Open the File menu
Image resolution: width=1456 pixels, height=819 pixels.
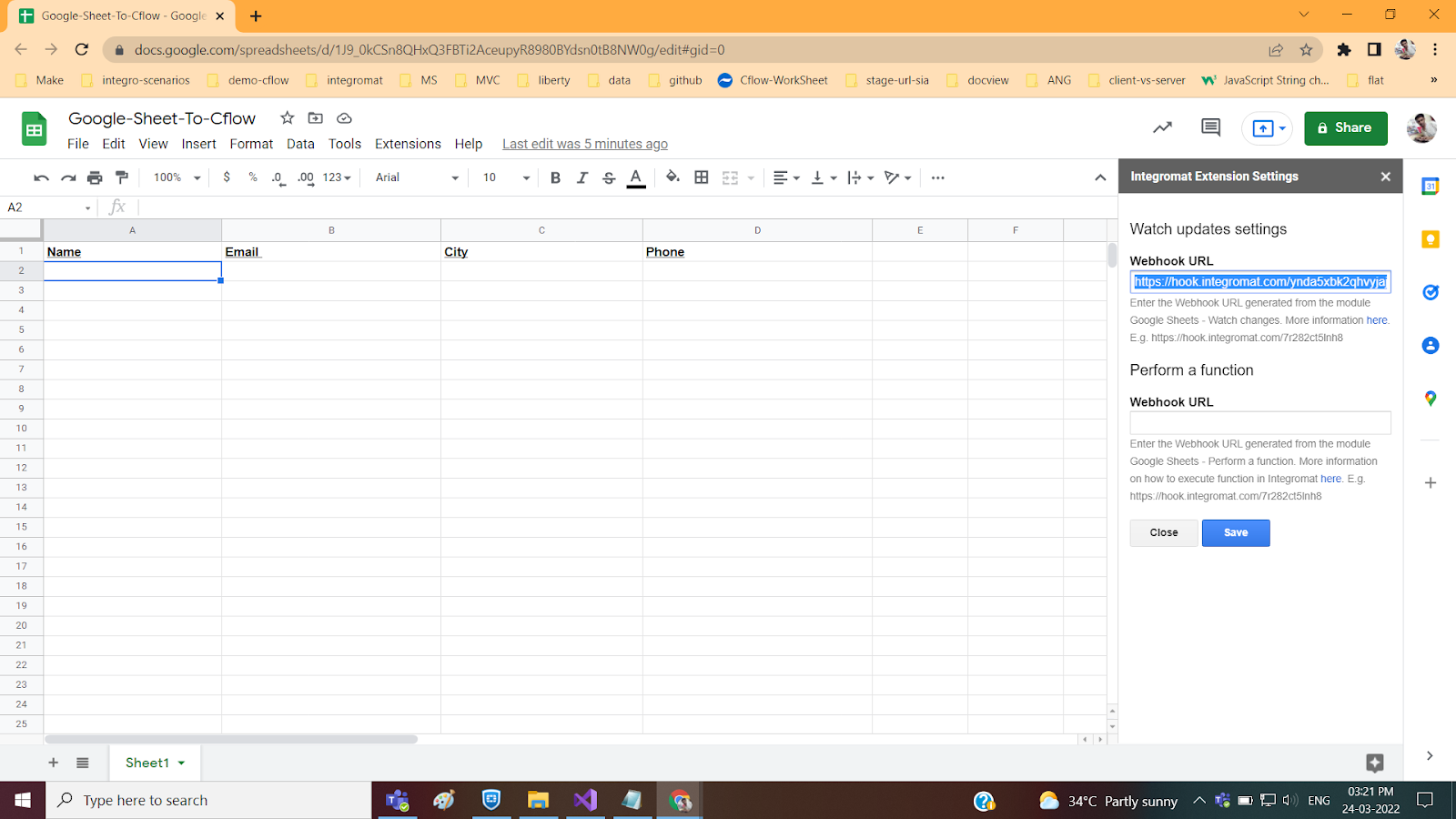point(78,144)
